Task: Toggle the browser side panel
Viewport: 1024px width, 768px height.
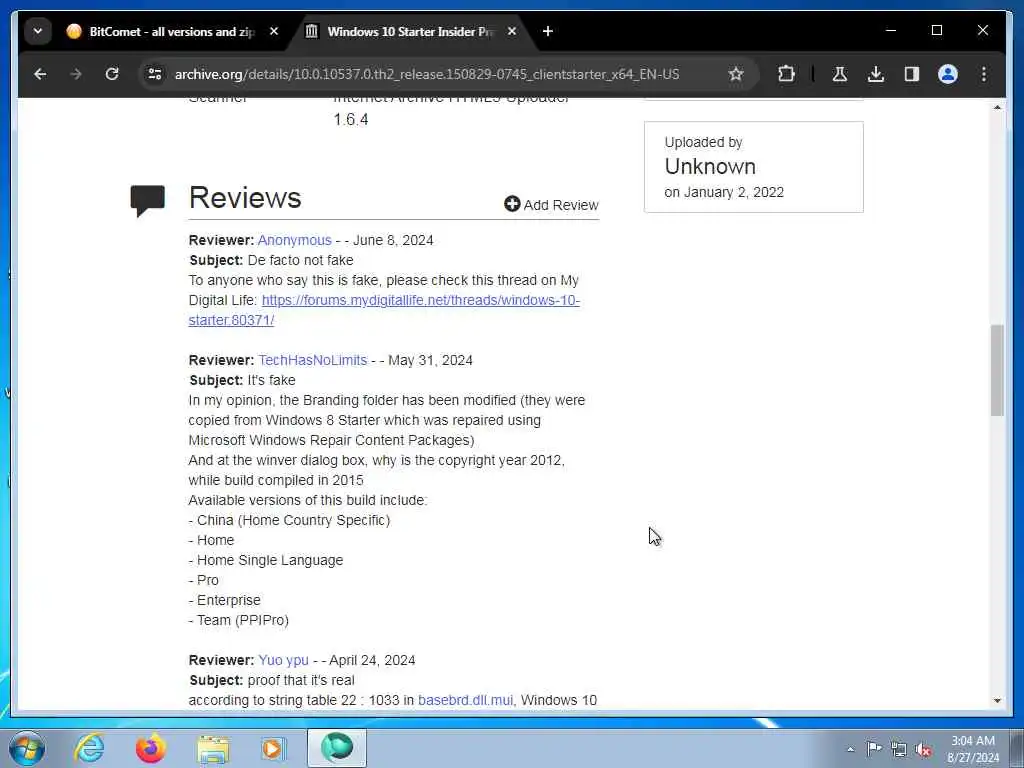Action: coord(912,74)
